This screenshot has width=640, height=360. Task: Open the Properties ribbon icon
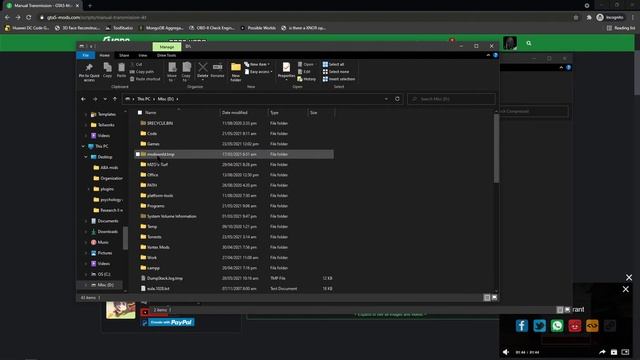[286, 67]
